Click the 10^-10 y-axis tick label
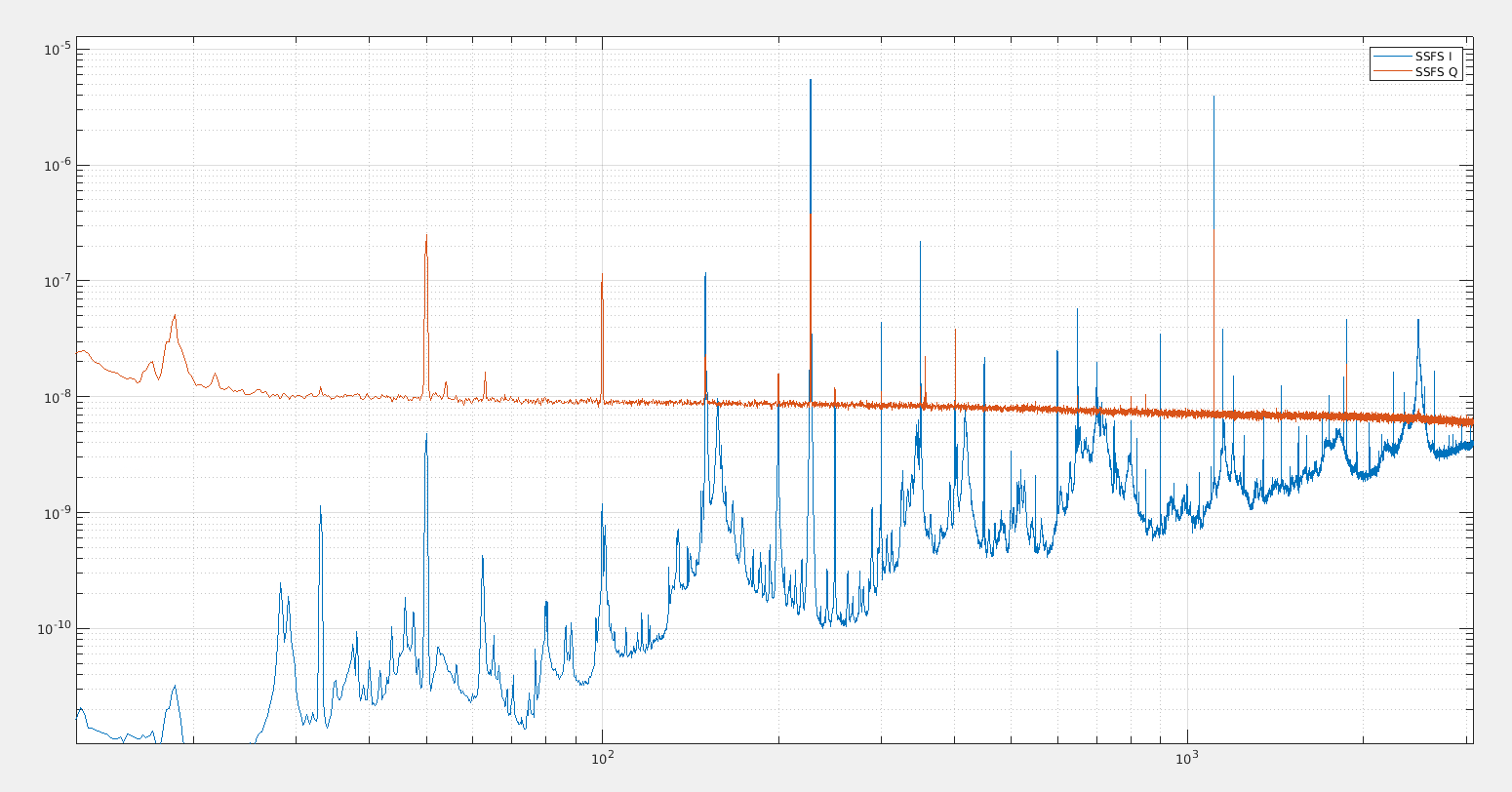The width and height of the screenshot is (1512, 792). (x=56, y=629)
